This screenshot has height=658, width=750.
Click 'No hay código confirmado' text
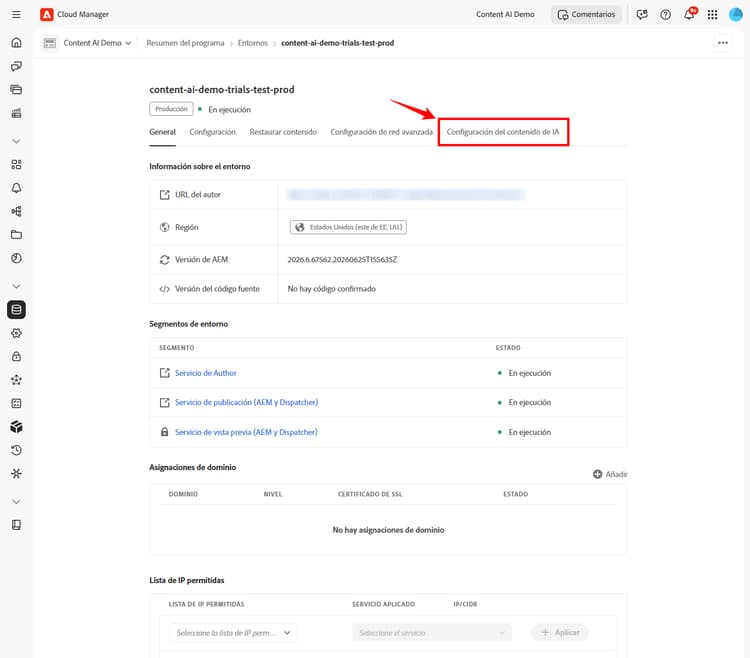[x=331, y=289]
